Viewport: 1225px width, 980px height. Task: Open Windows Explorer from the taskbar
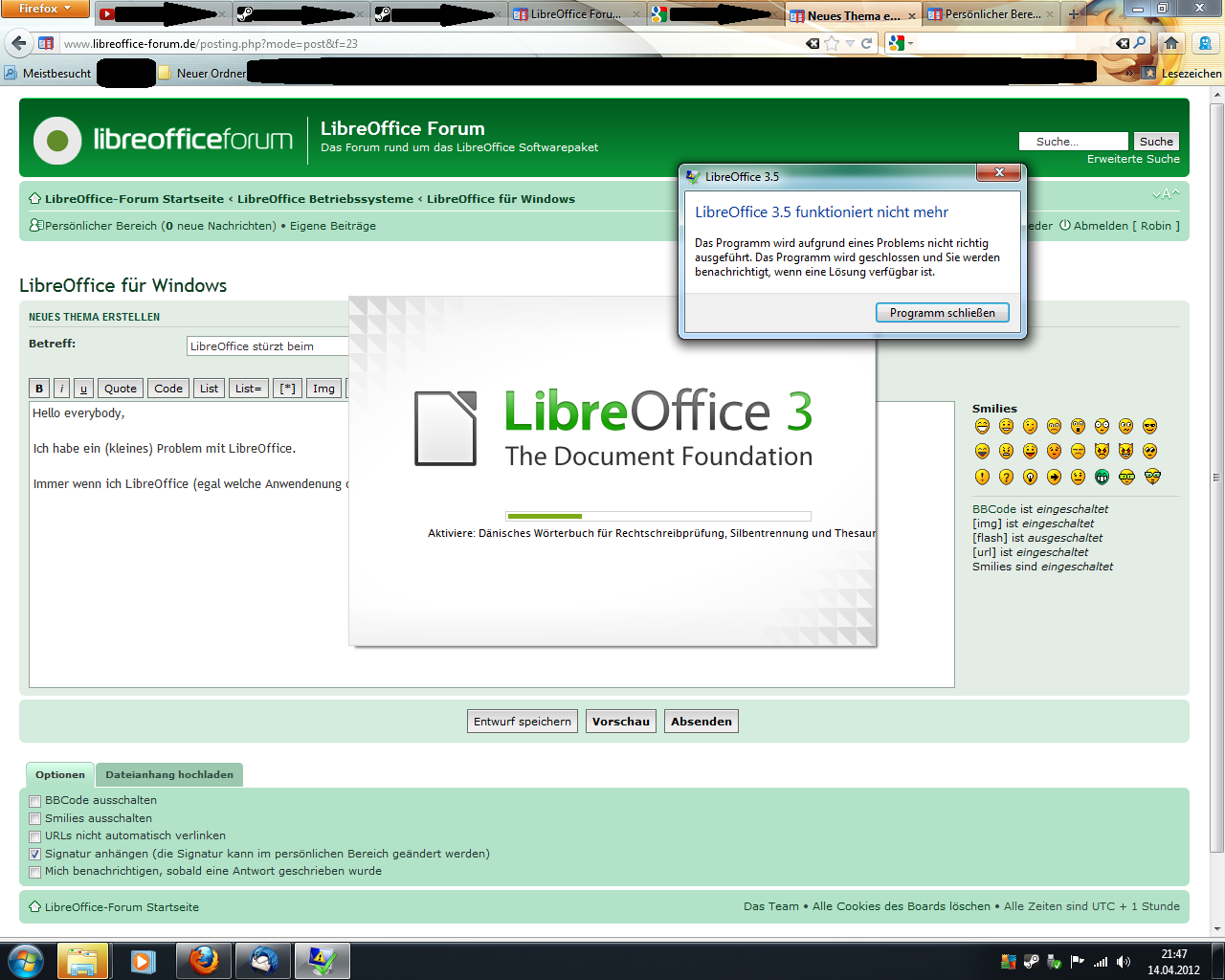pos(82,961)
